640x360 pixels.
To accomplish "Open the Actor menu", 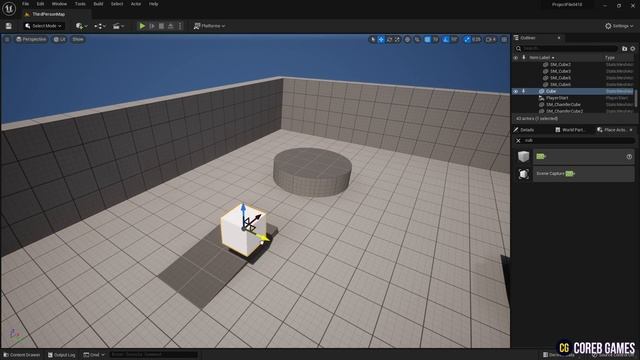I will [x=136, y=4].
